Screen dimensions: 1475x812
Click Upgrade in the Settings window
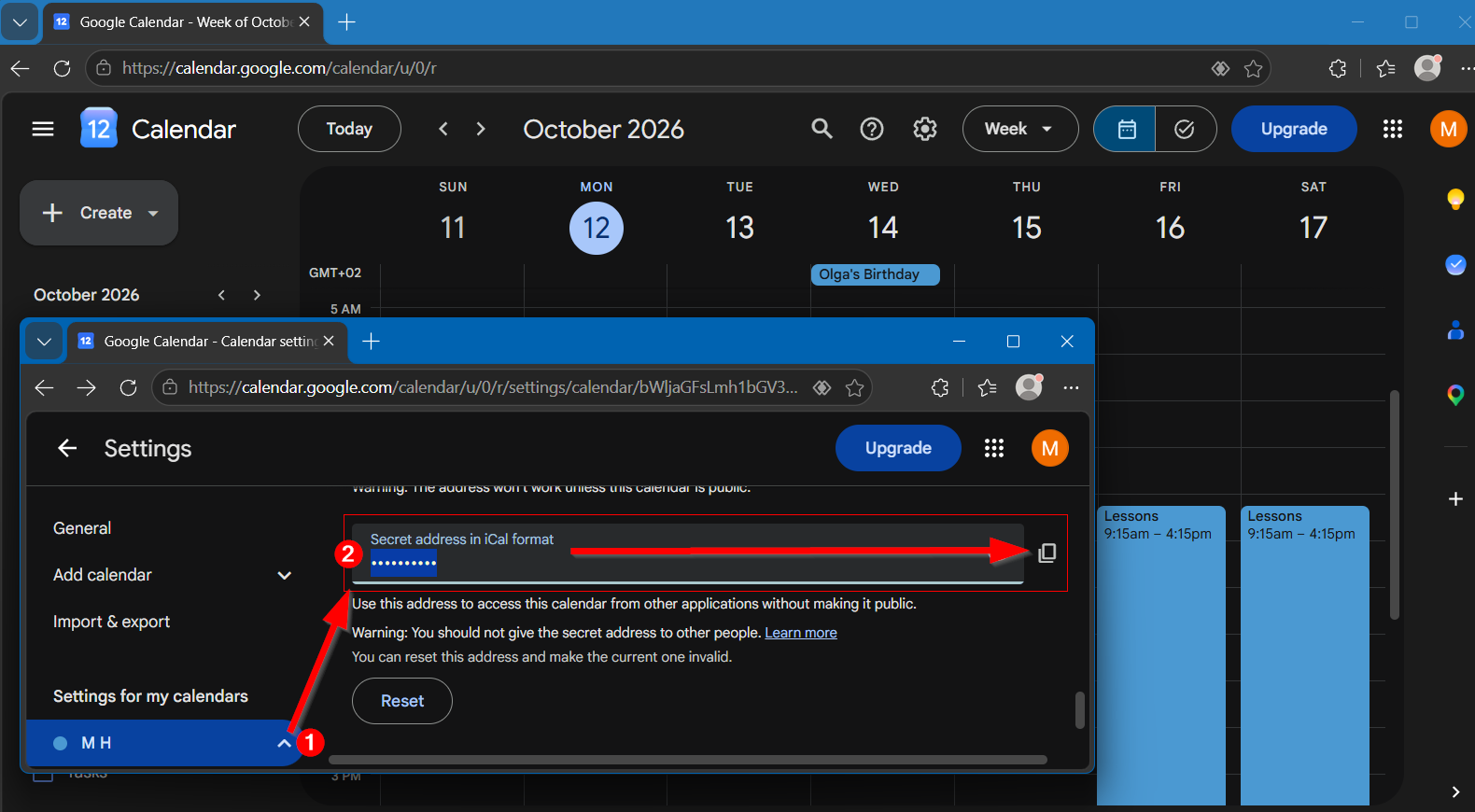tap(898, 448)
